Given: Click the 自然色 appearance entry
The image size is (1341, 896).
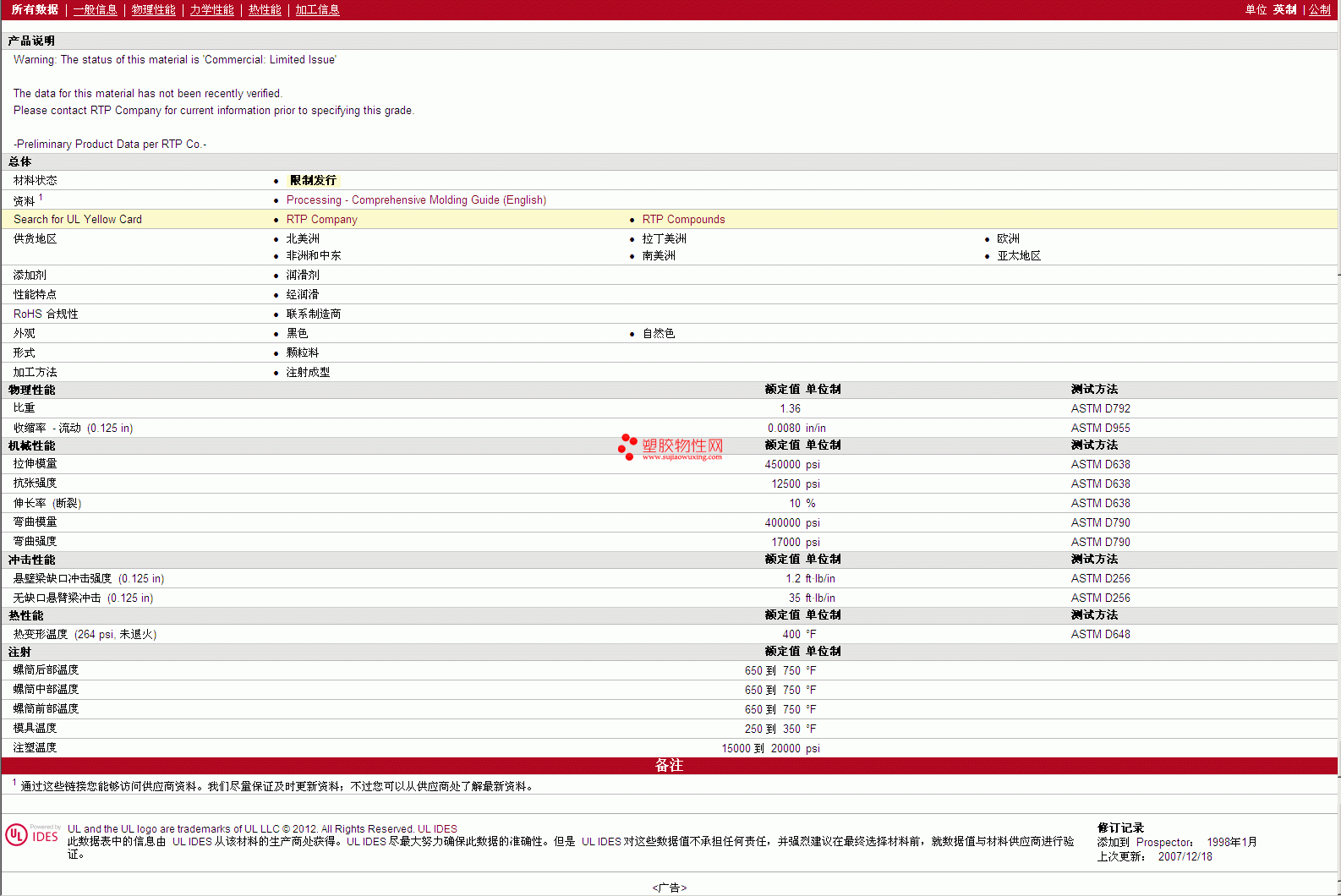Looking at the screenshot, I should tap(659, 333).
